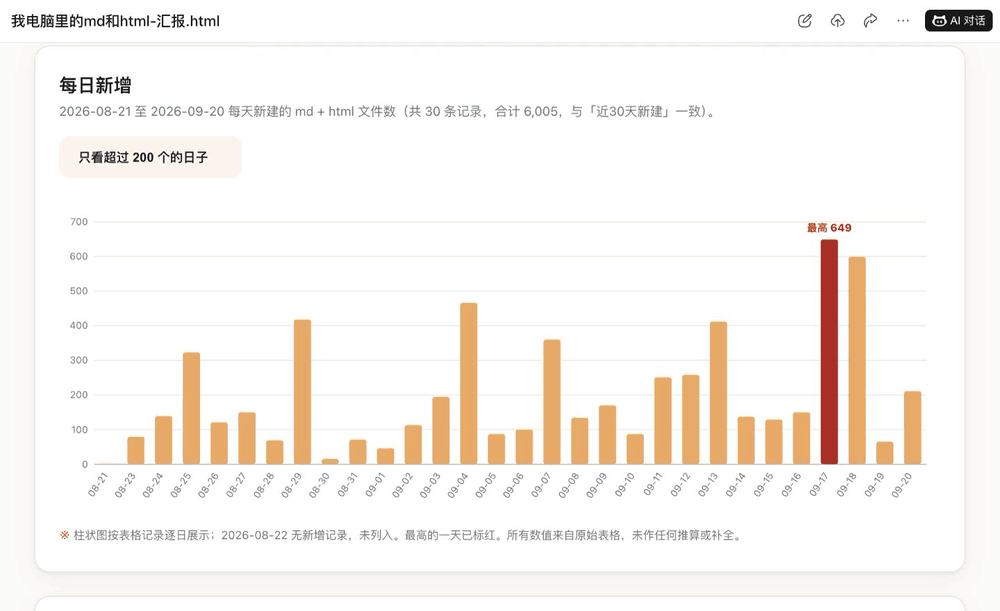1000x611 pixels.
Task: Click the 09-10 x-axis date label
Action: tap(624, 485)
